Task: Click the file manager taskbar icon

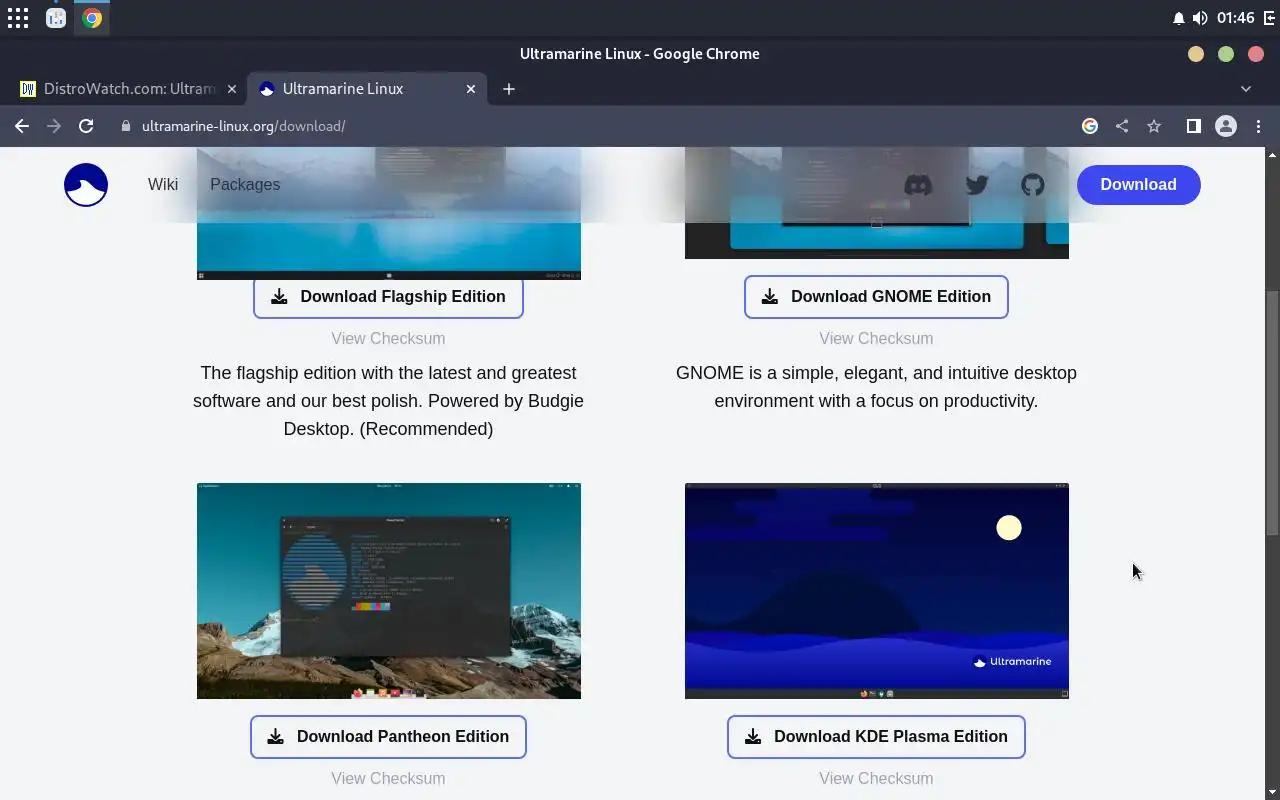Action: click(56, 18)
